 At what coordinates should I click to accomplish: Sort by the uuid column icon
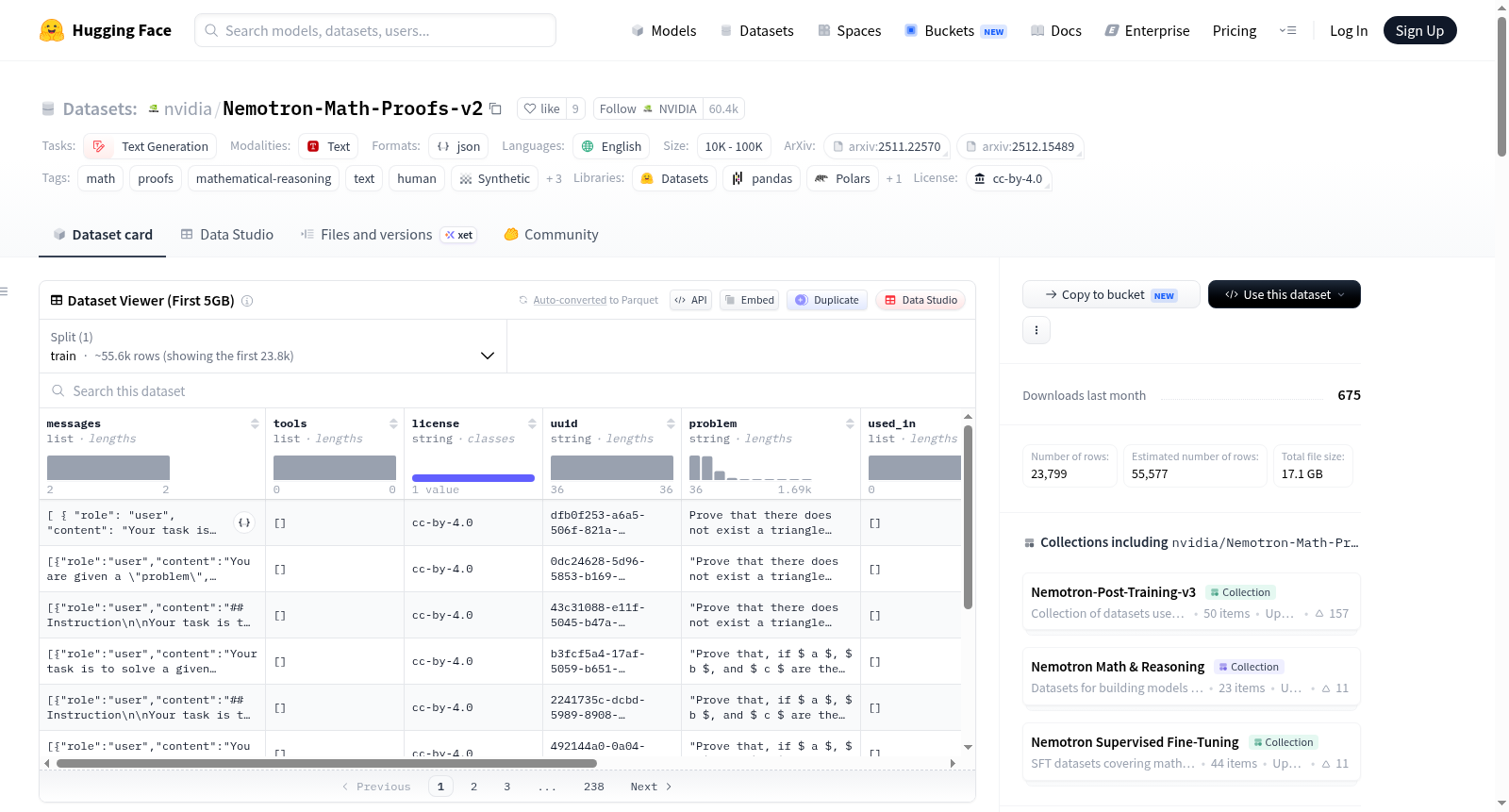click(x=671, y=424)
